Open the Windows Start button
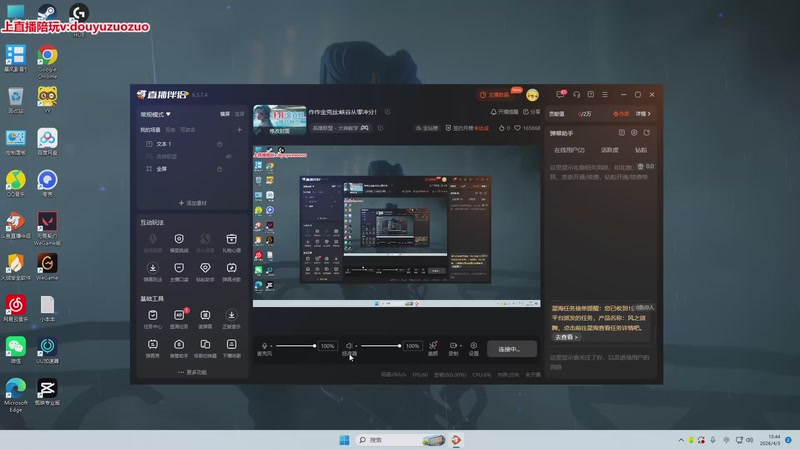The height and width of the screenshot is (450, 800). click(x=344, y=440)
